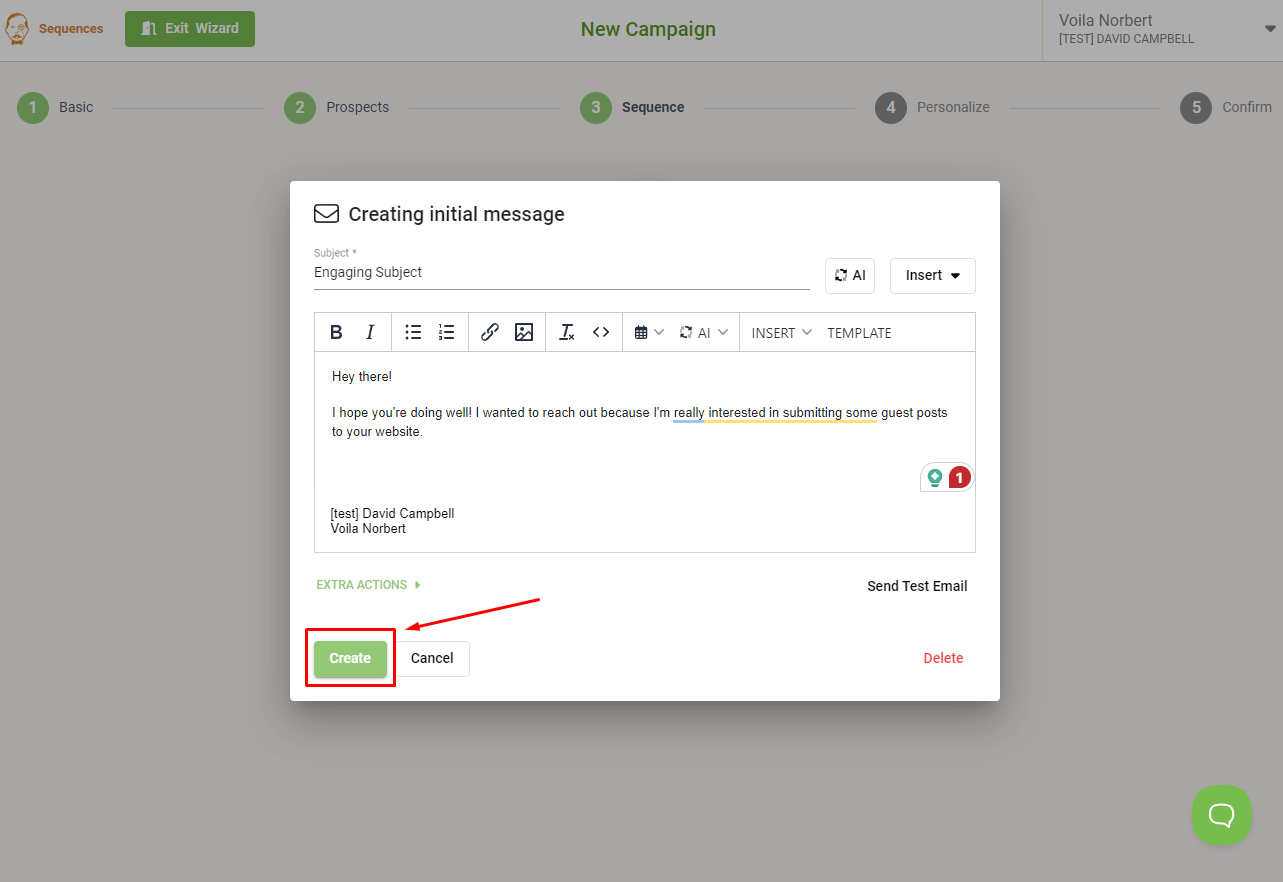
Task: Click the lightbulb suggestion badge showing 1
Action: click(x=946, y=477)
